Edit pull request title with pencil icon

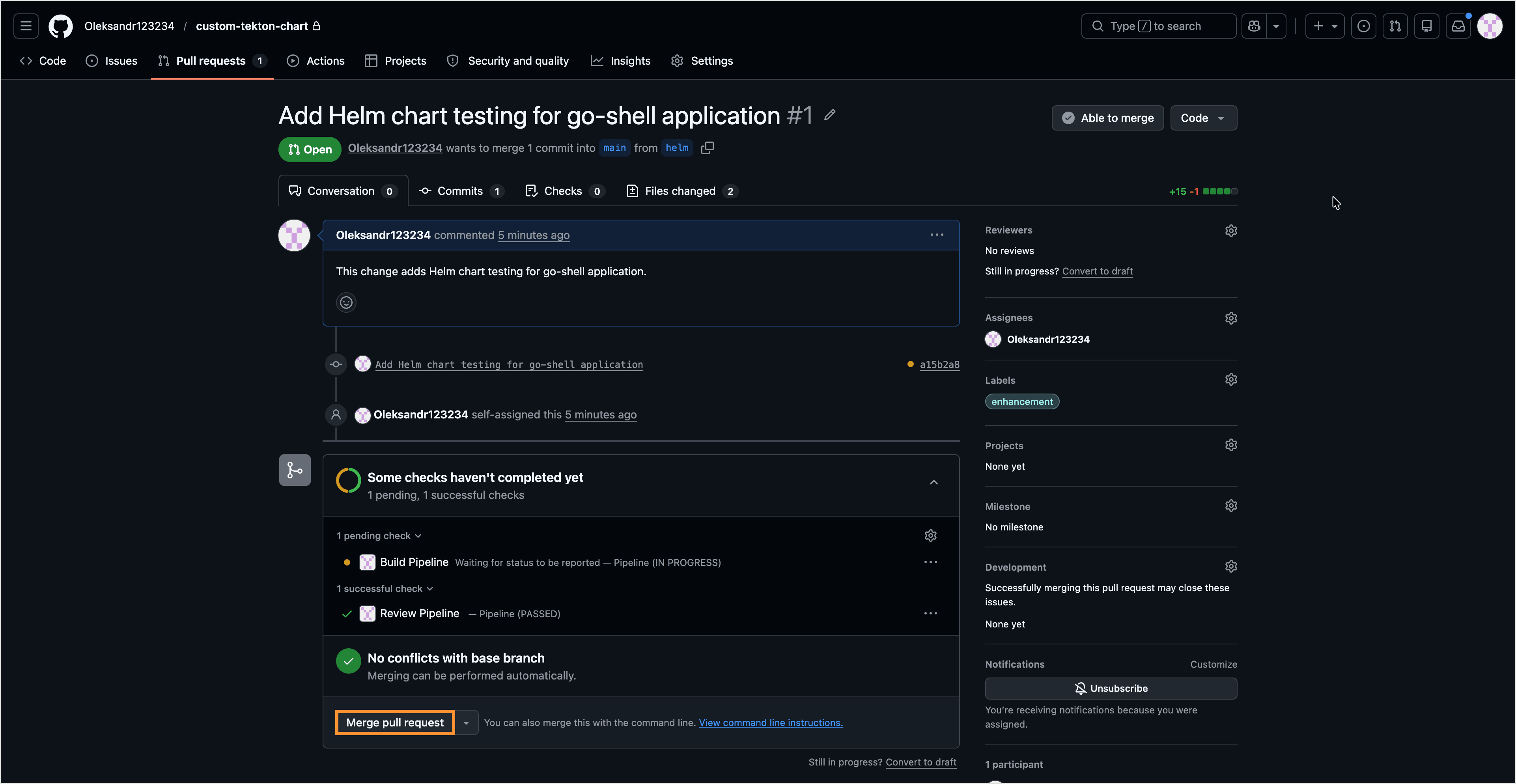coord(830,115)
